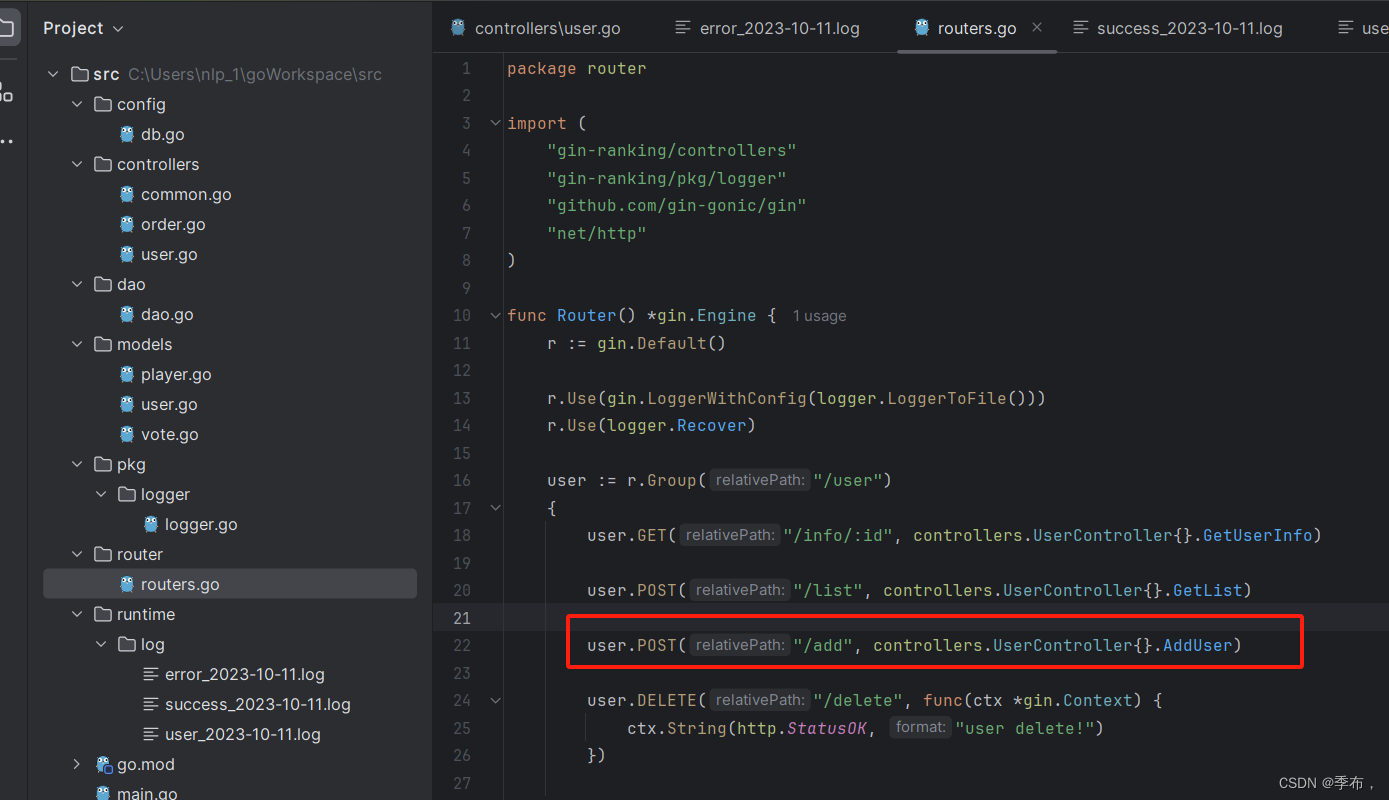Image resolution: width=1389 pixels, height=800 pixels.
Task: Click the controllers folder icon
Action: 103,164
